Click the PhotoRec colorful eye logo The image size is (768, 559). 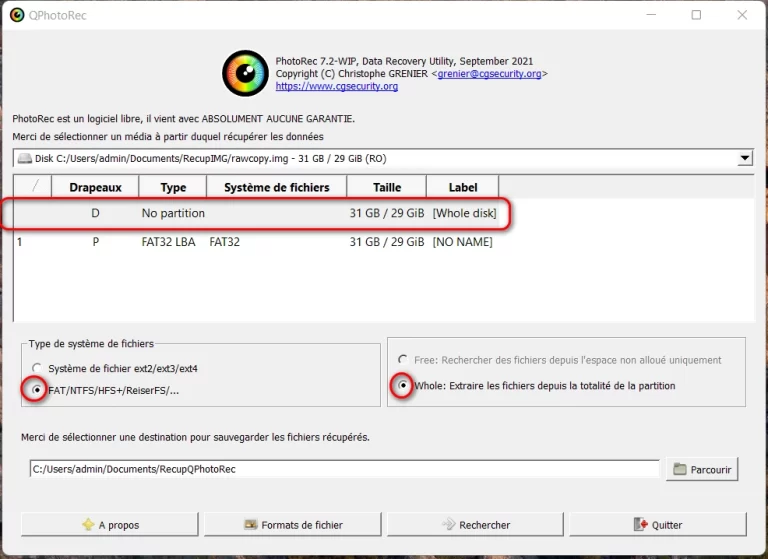pyautogui.click(x=245, y=73)
